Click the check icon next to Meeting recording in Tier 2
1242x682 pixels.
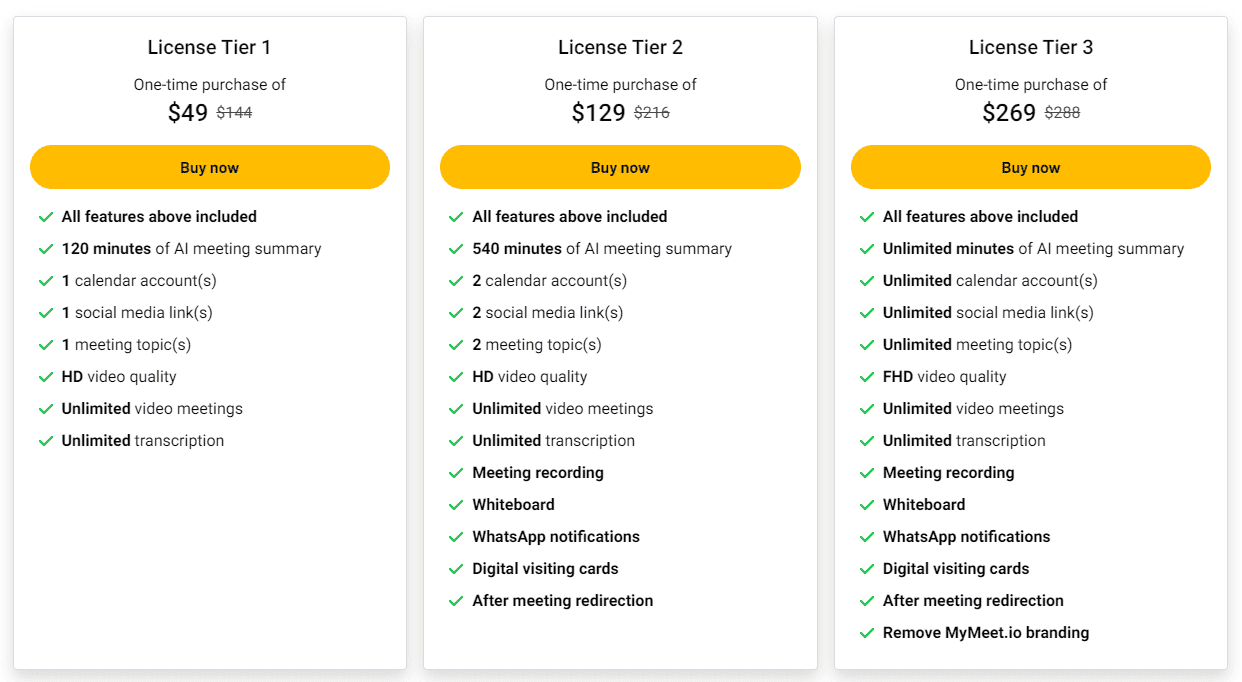(457, 472)
